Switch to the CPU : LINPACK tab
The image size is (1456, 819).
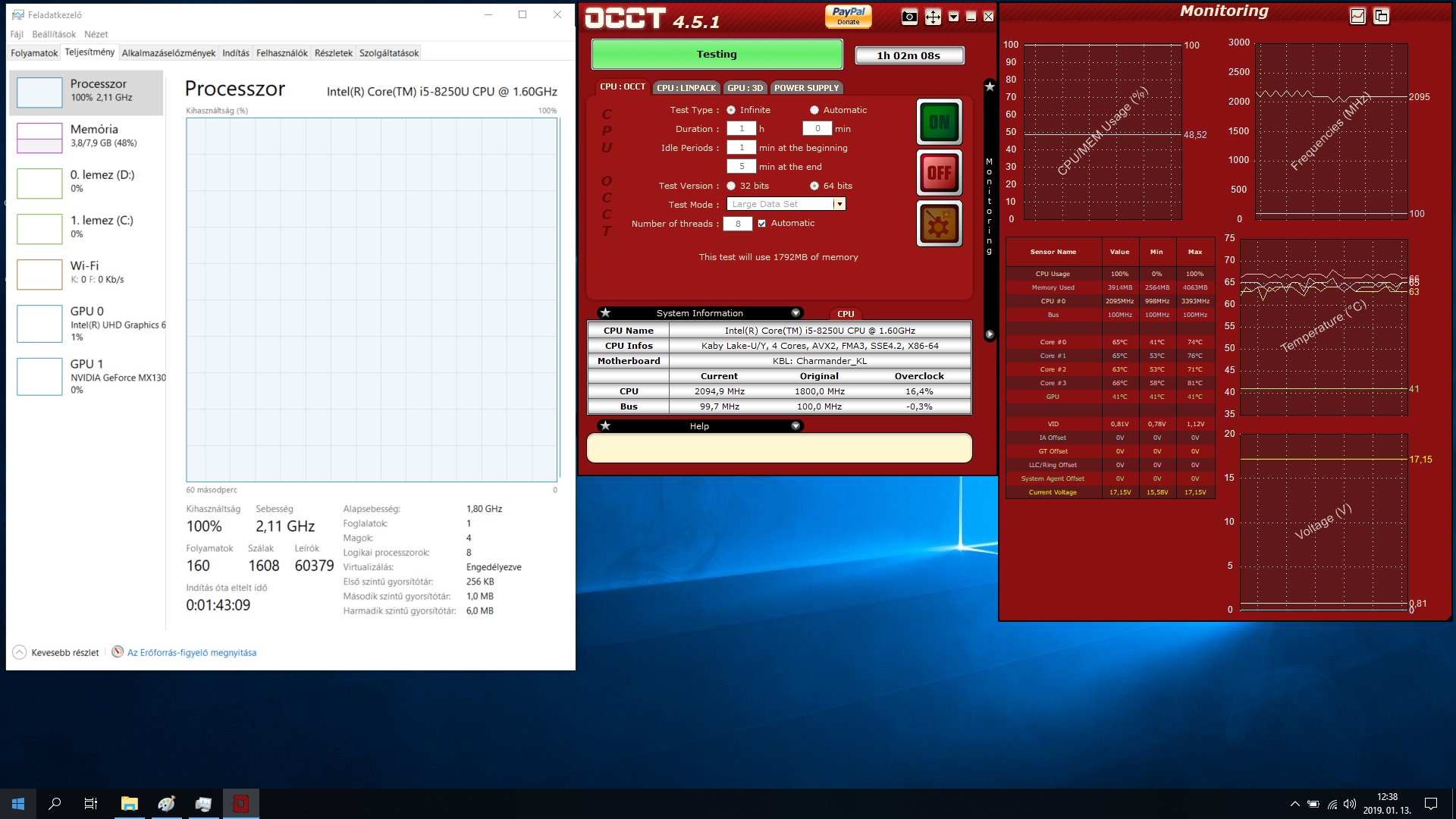(x=686, y=88)
